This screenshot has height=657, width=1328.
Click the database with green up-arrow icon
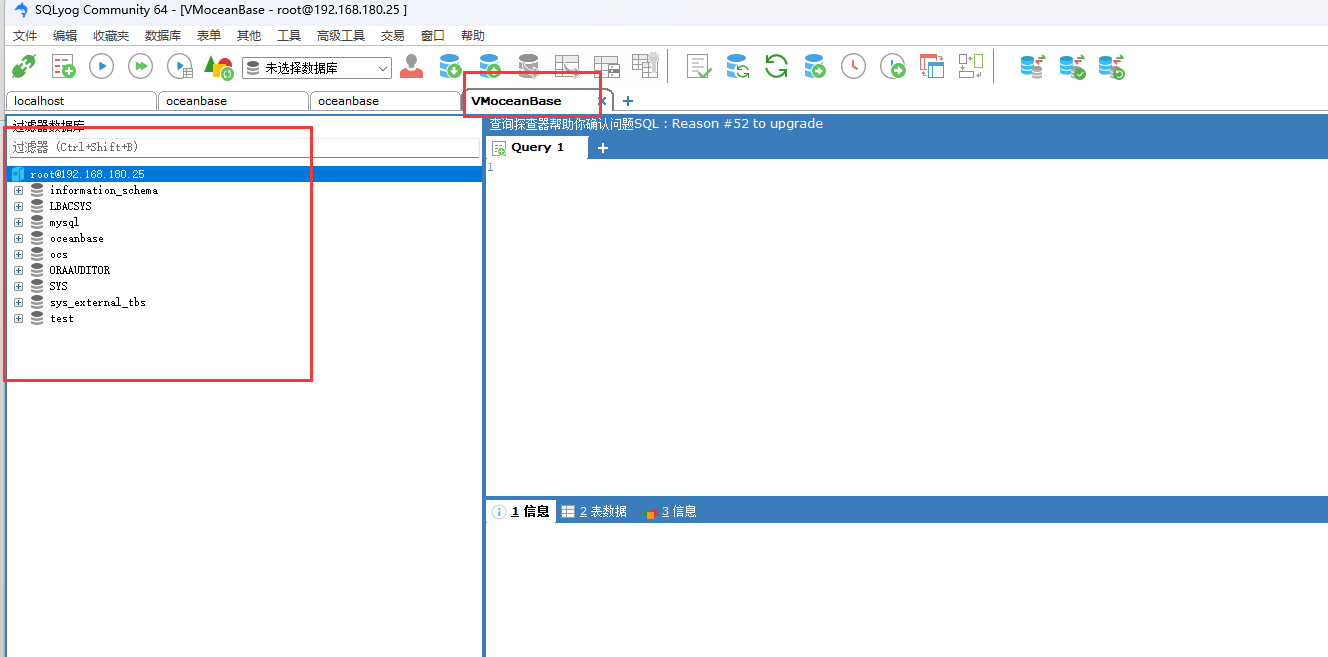(x=489, y=67)
